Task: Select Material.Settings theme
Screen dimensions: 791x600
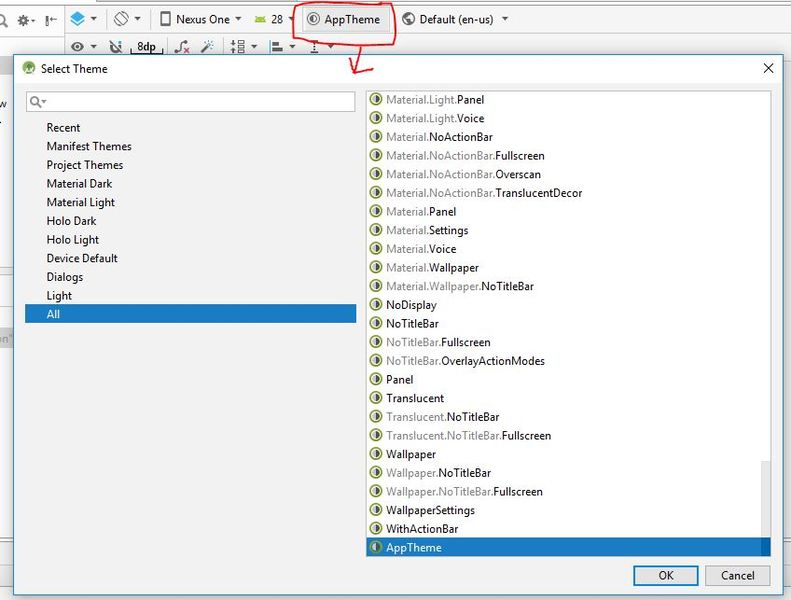Action: pos(427,230)
